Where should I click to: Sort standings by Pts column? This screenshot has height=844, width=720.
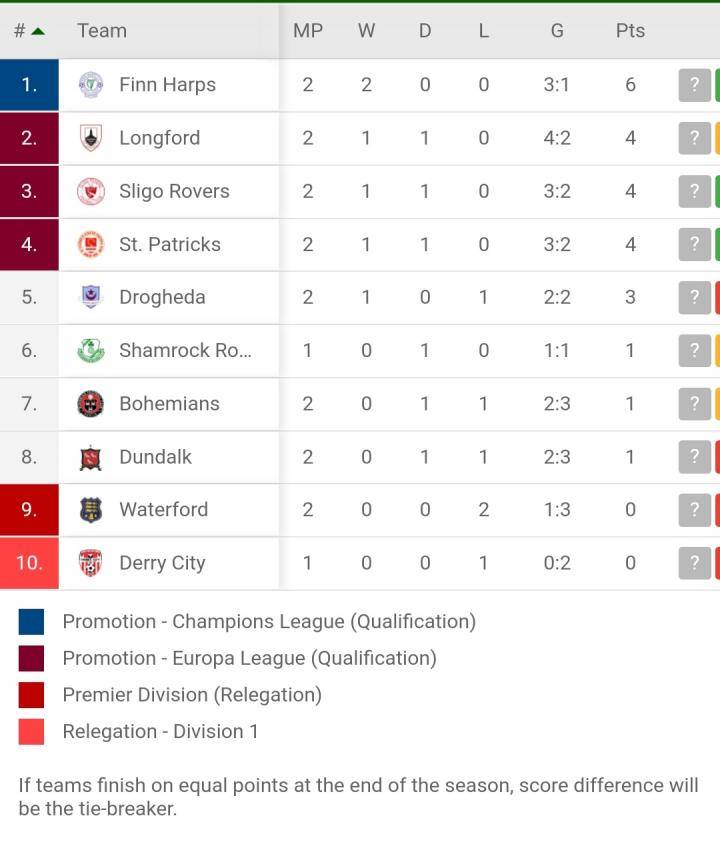click(630, 31)
